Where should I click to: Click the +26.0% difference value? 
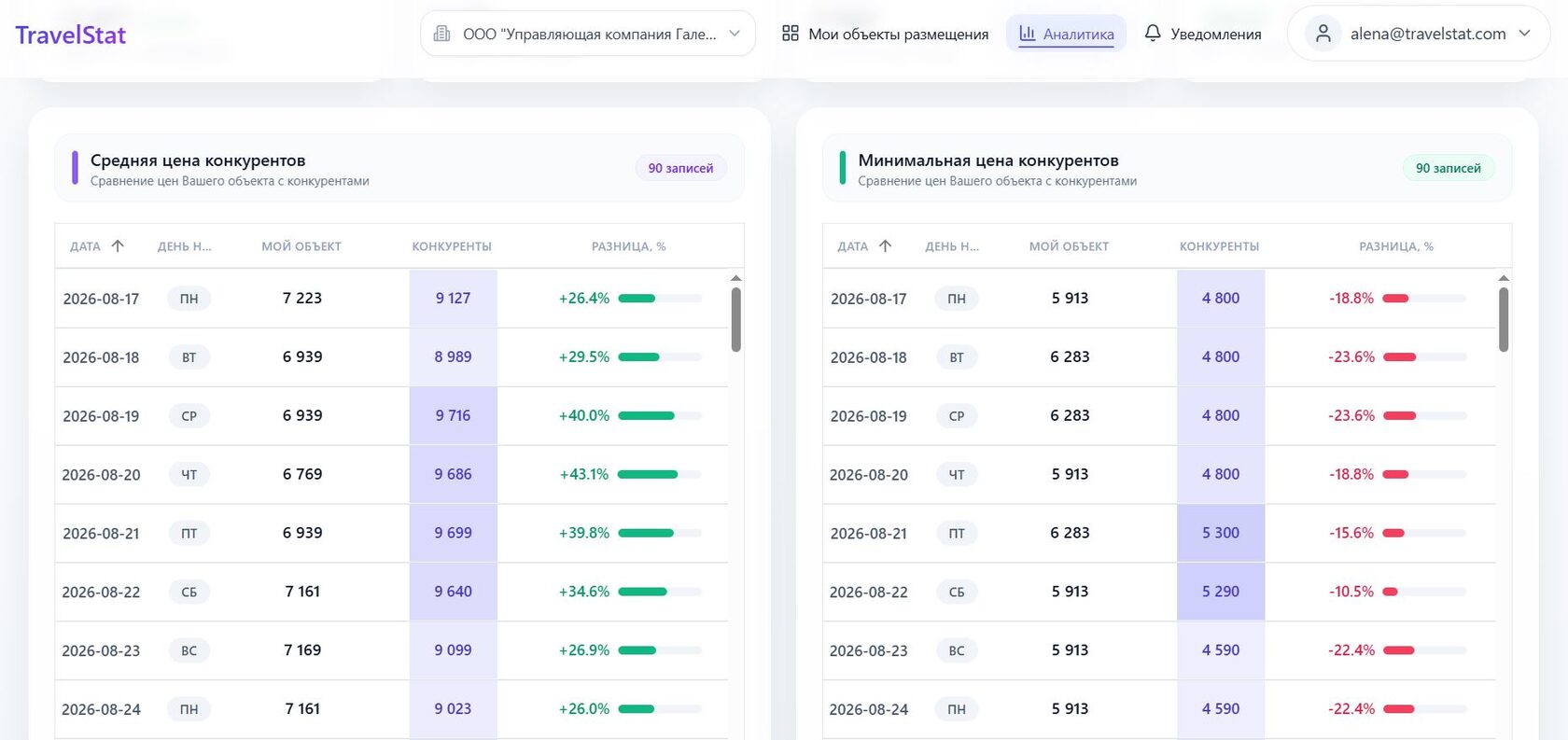tap(584, 709)
